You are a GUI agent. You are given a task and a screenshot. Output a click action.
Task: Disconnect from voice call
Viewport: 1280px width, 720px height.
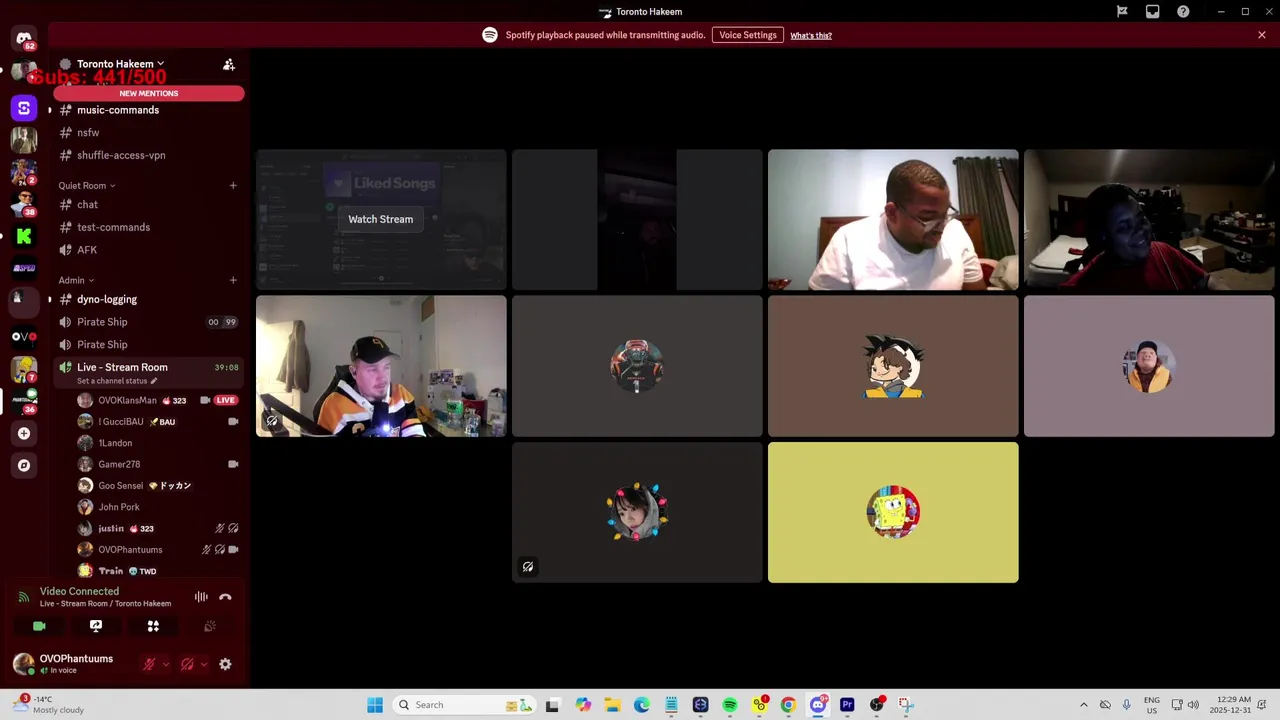(225, 597)
